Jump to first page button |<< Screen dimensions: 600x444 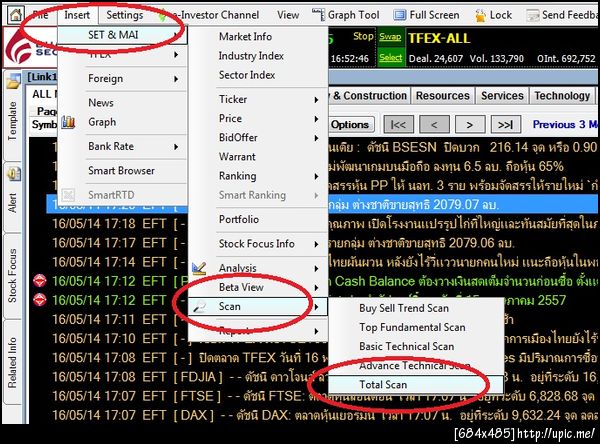coord(398,124)
